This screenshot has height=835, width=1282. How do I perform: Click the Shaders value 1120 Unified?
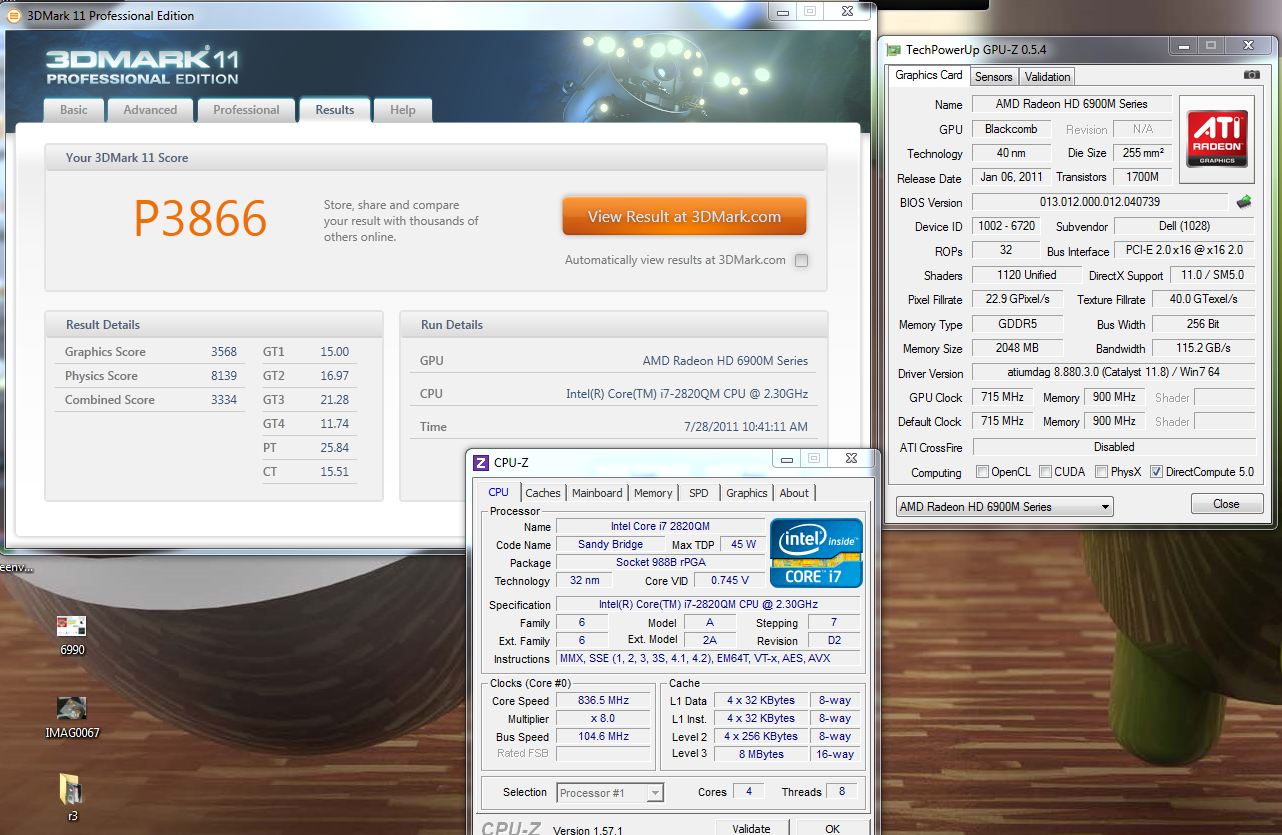click(x=1027, y=275)
